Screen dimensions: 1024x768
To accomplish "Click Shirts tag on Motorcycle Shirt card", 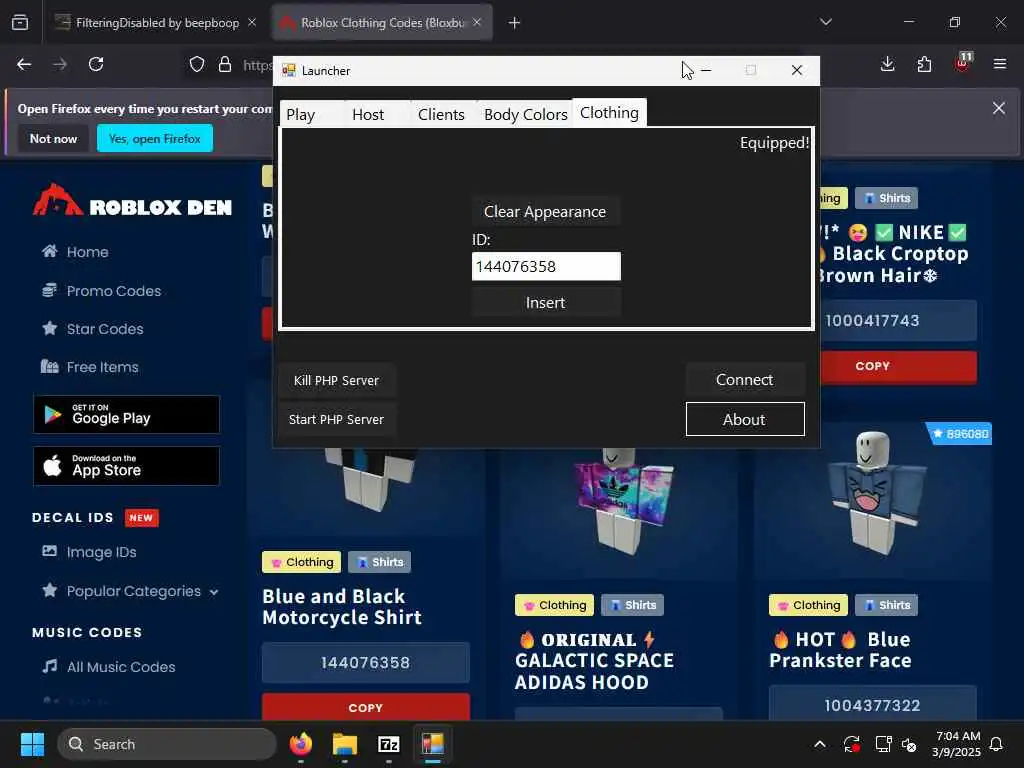I will (379, 562).
